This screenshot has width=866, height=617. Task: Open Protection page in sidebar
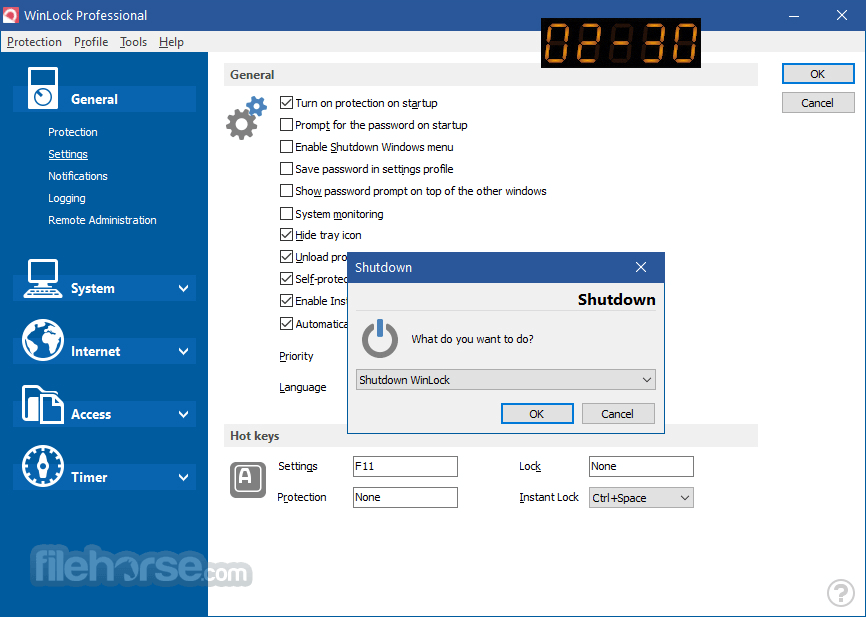tap(73, 132)
